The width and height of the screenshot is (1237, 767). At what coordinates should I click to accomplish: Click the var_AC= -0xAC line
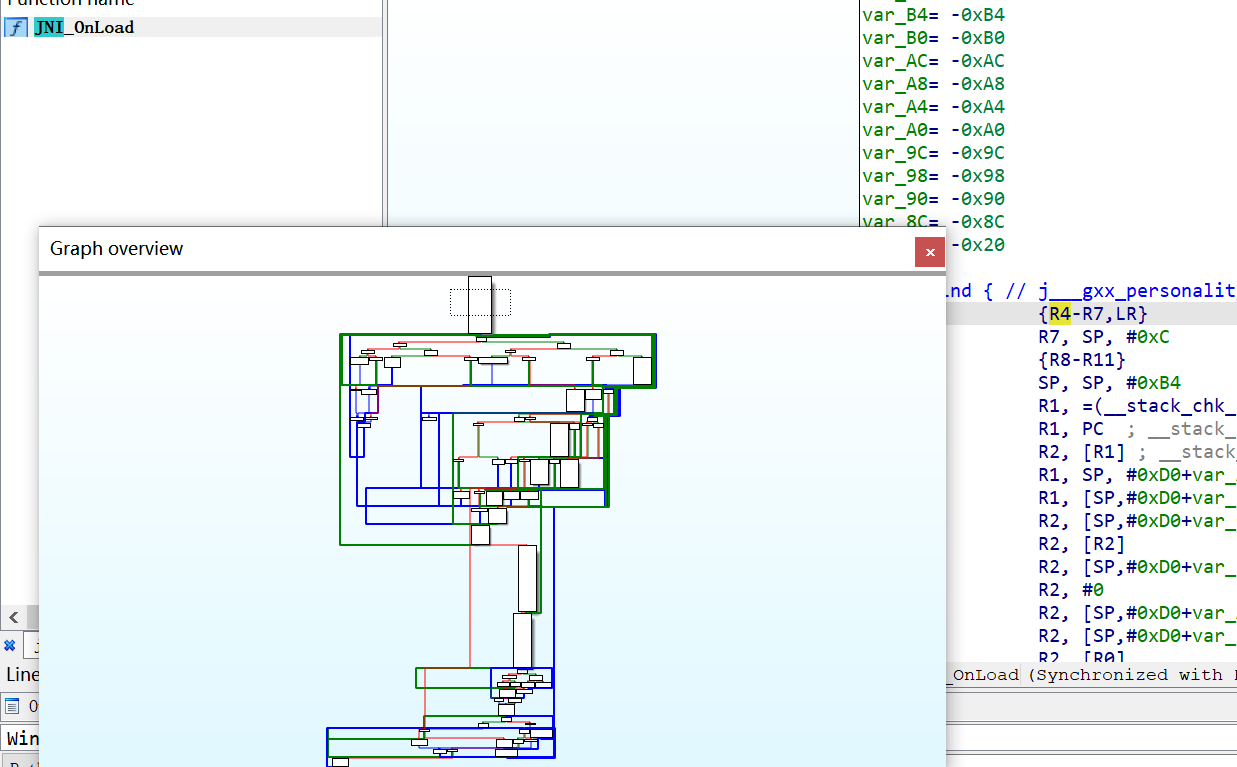[933, 61]
